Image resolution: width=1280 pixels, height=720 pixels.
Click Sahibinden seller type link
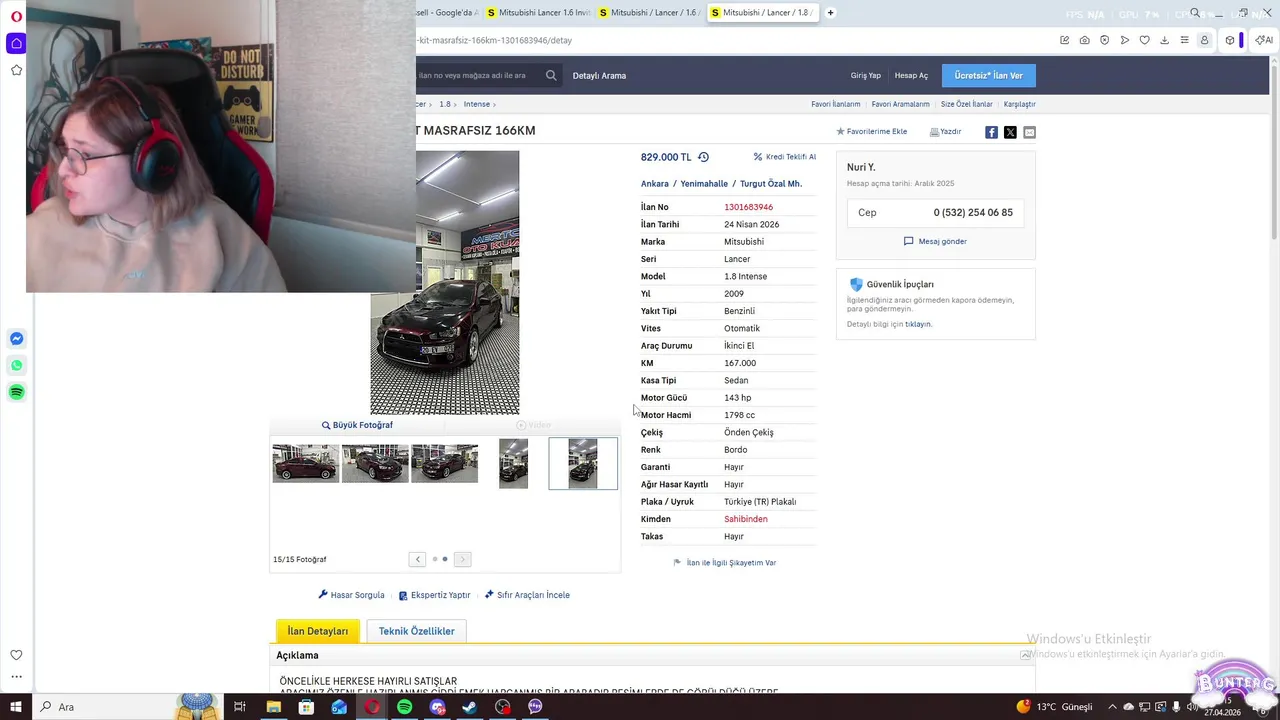[x=746, y=519]
